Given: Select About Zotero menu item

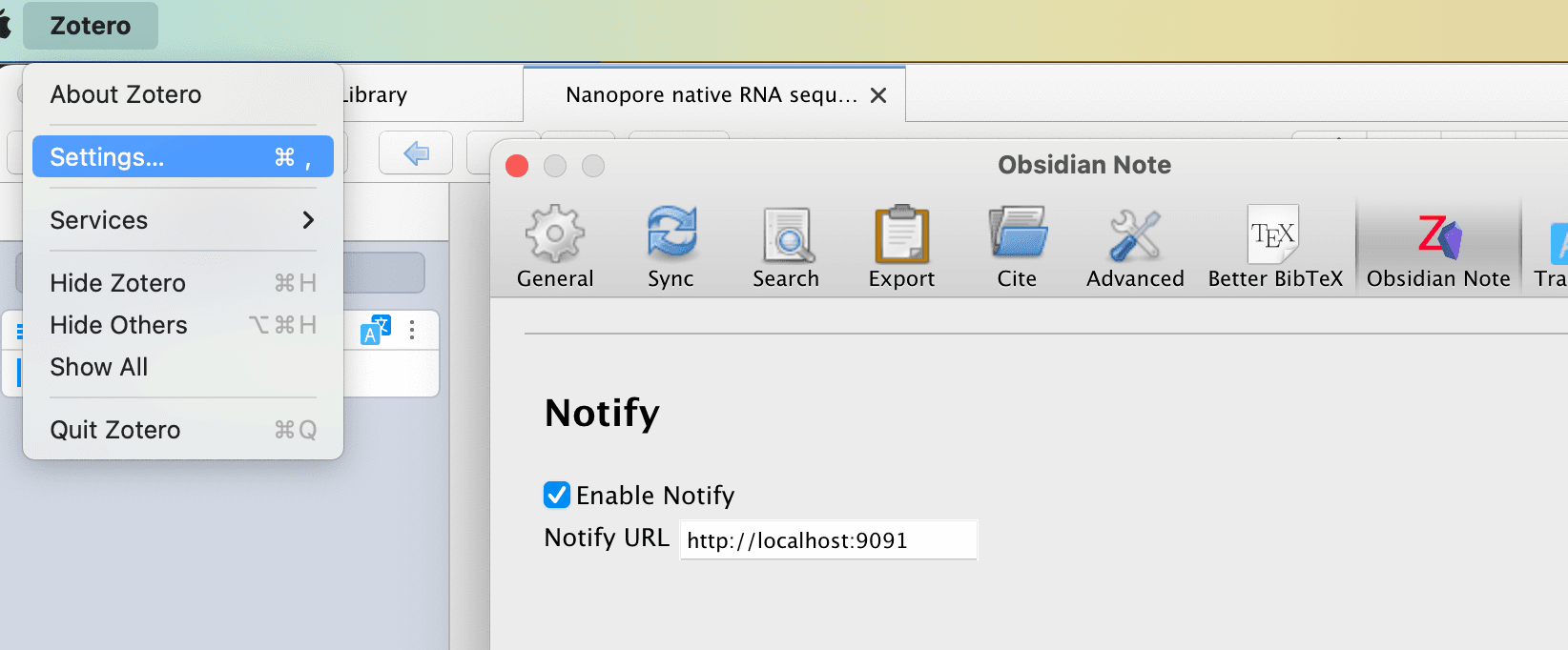Looking at the screenshot, I should 126,94.
